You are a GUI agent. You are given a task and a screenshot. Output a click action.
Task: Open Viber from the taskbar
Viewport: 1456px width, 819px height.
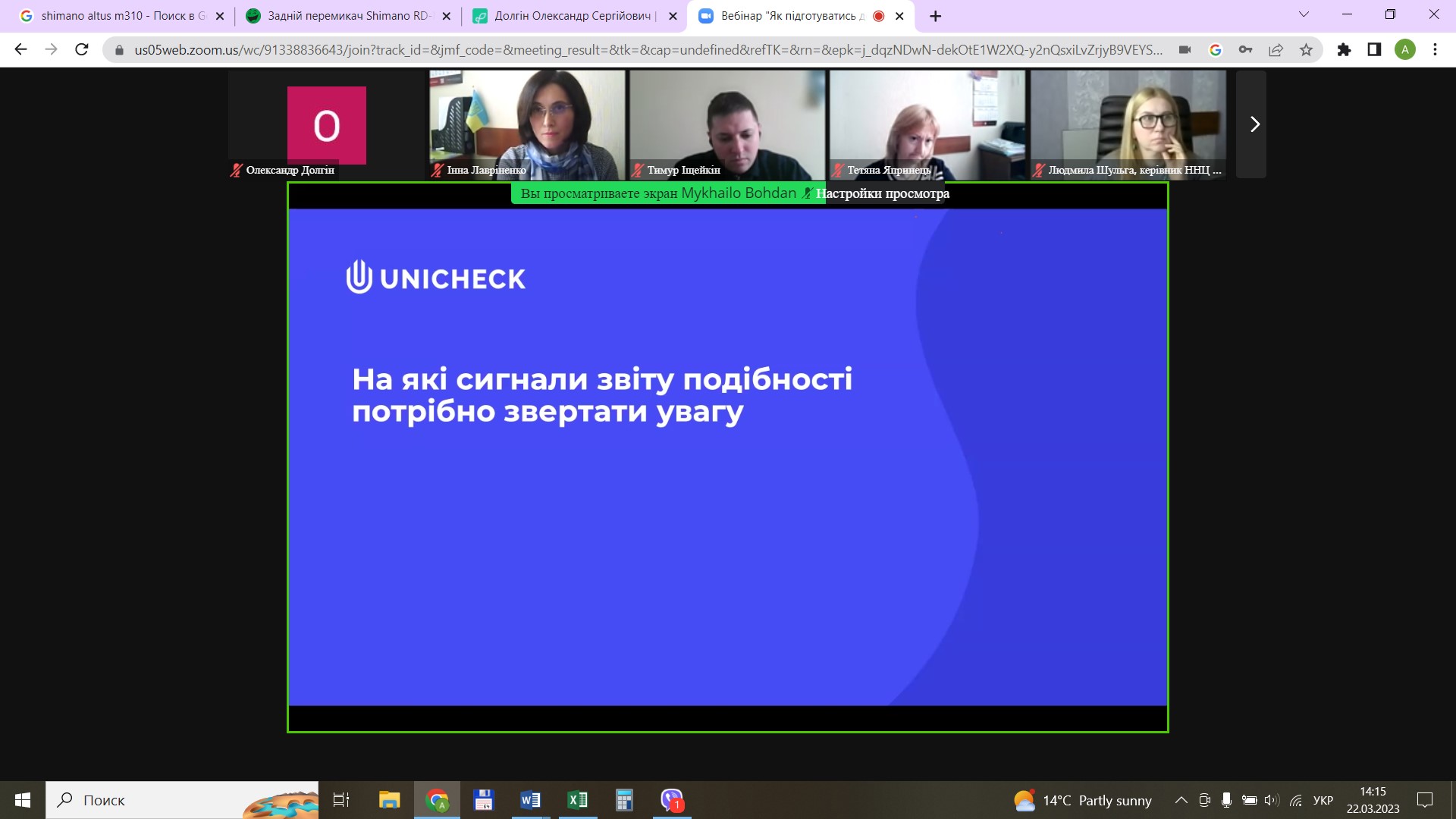[672, 800]
